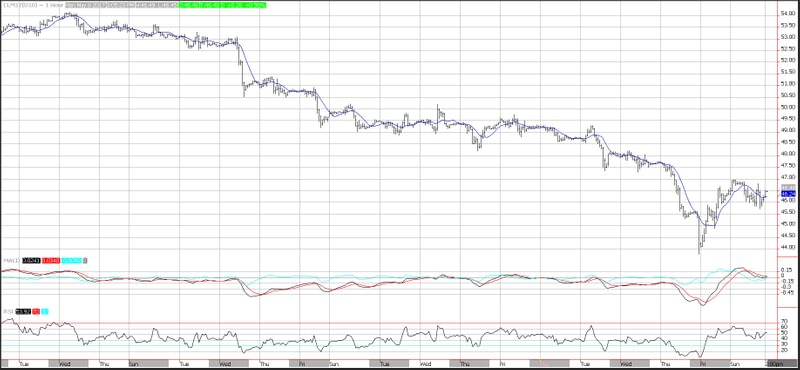The width and height of the screenshot is (800, 370).
Task: Select the MACD indicator label
Action: click(12, 260)
